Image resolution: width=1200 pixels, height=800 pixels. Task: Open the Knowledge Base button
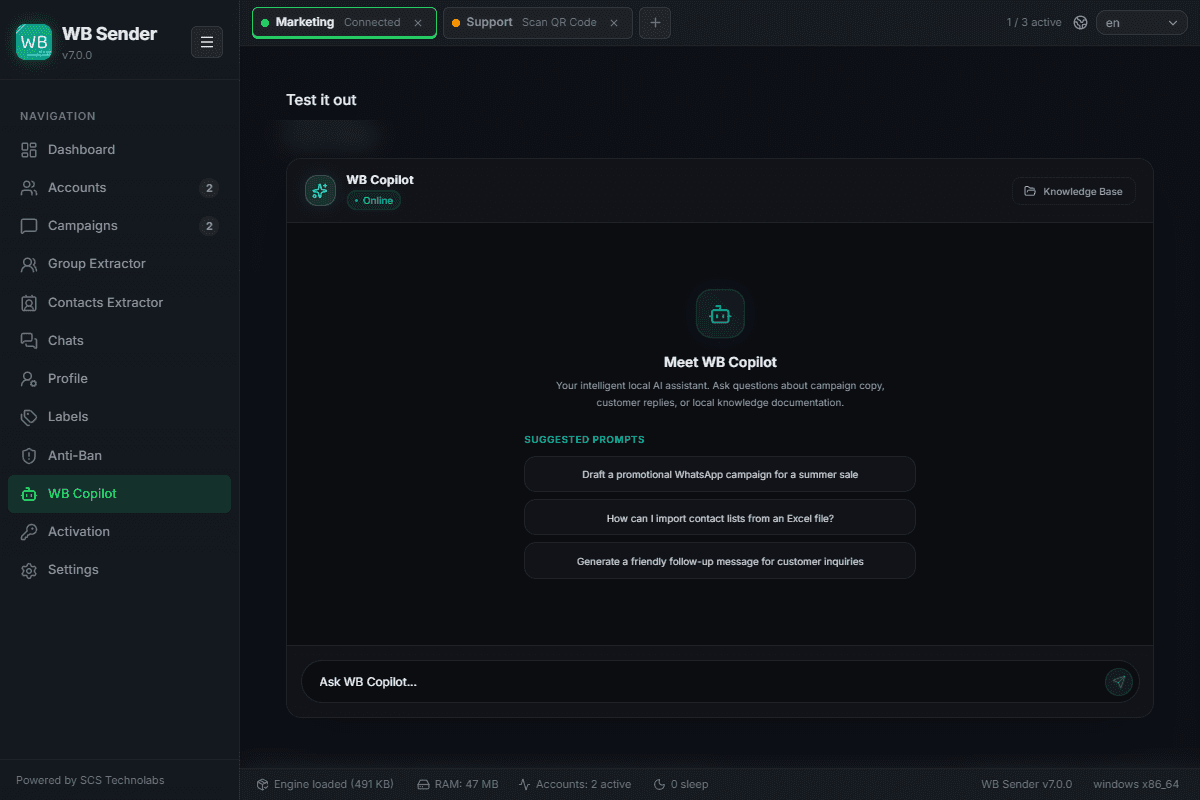tap(1073, 191)
